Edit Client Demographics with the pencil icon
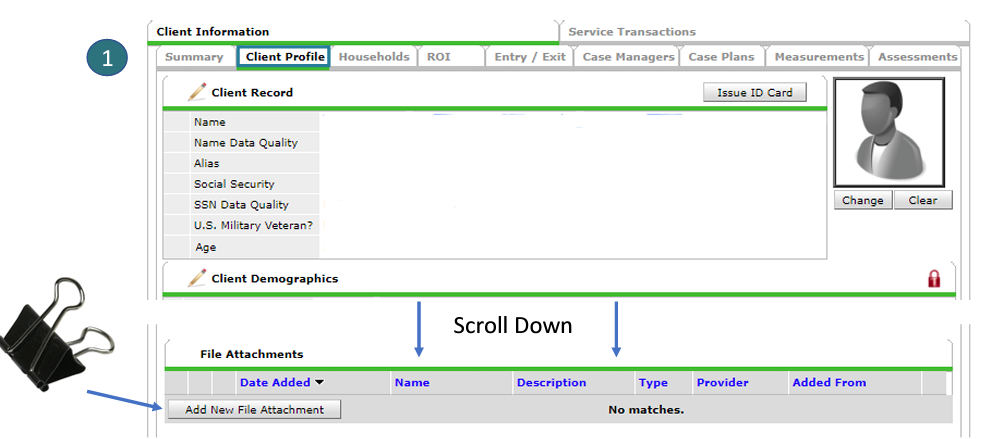Viewport: 982px width, 439px height. (197, 278)
